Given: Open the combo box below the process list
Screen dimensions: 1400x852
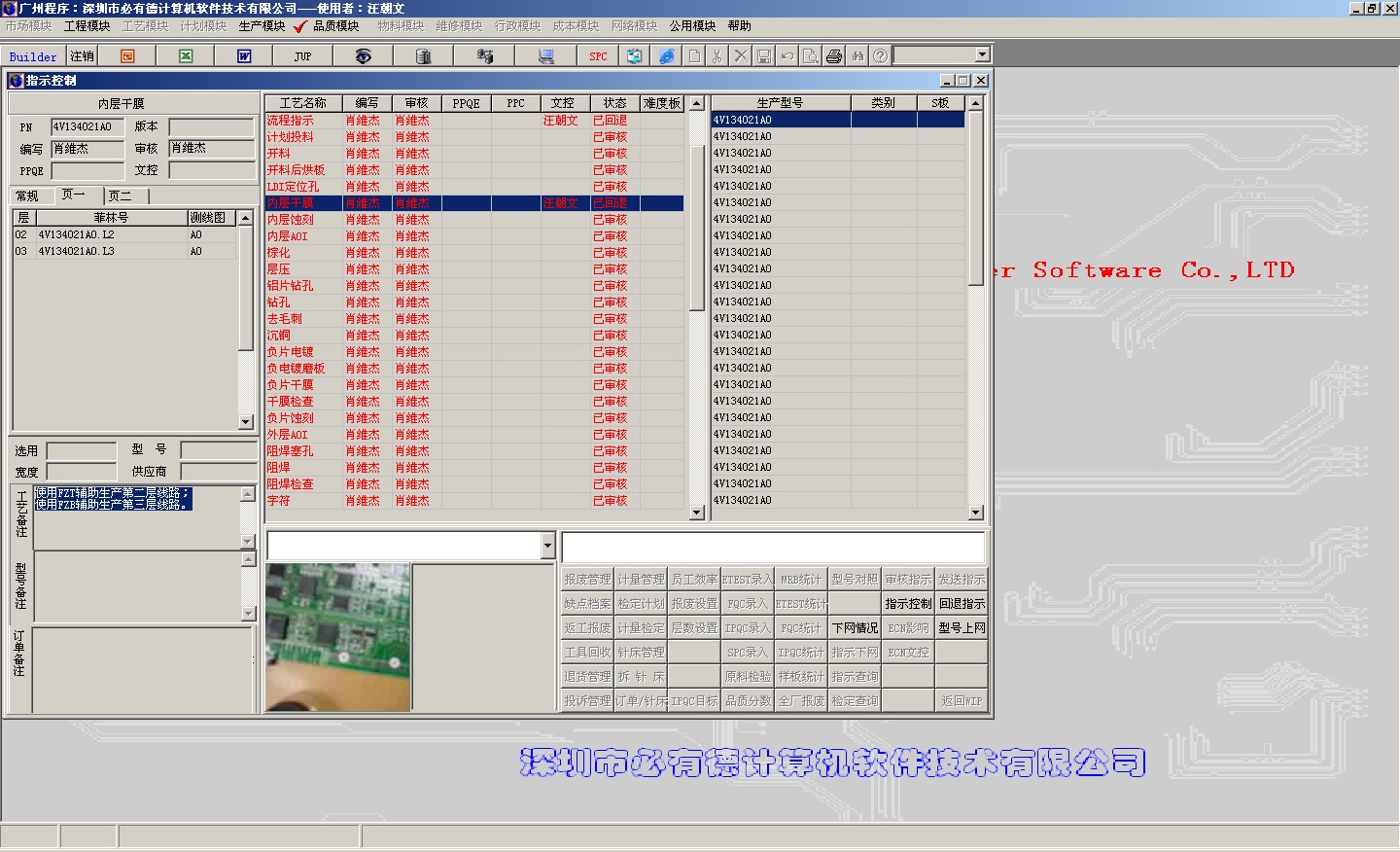Looking at the screenshot, I should click(x=547, y=546).
